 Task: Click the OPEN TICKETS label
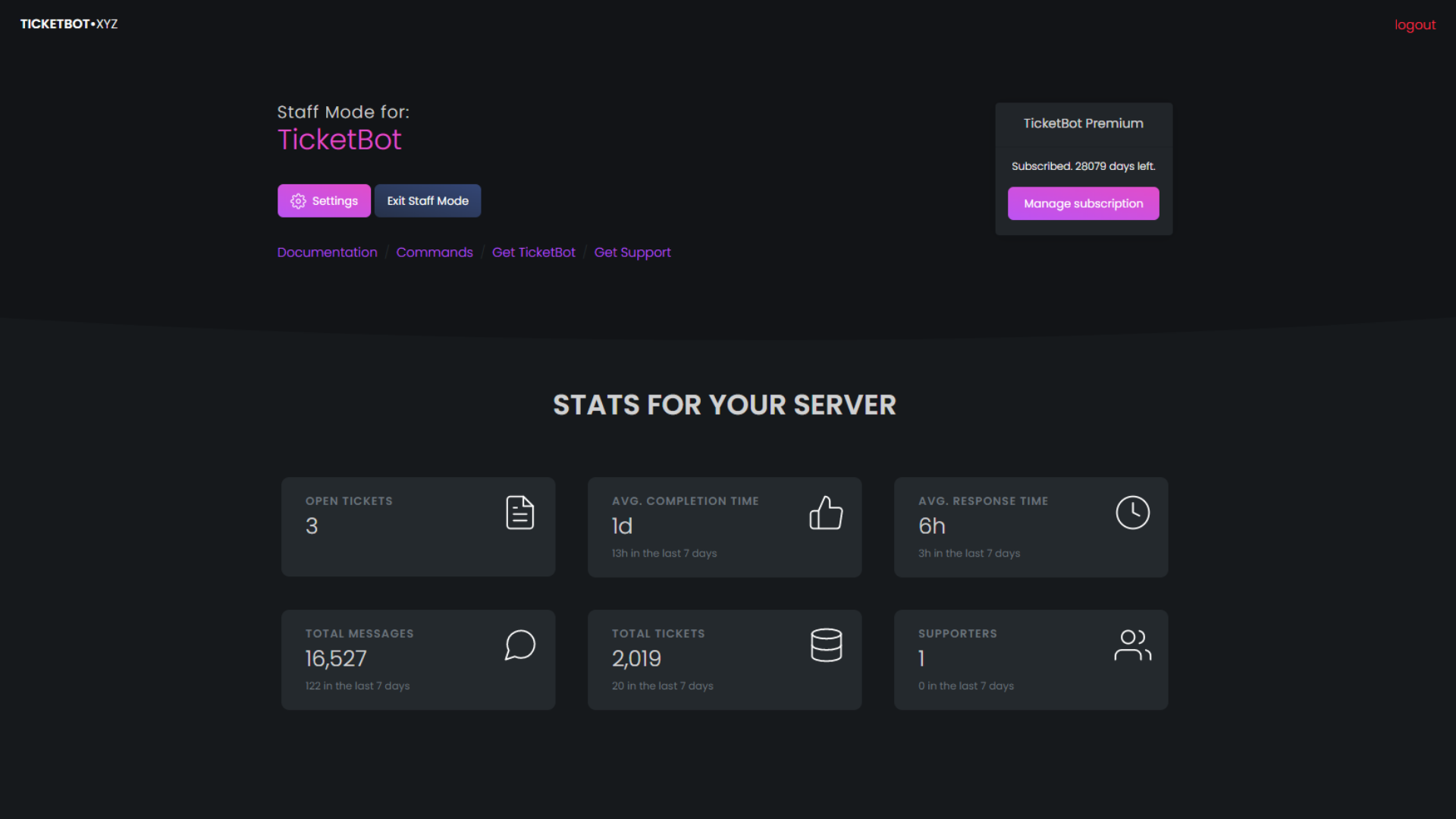coord(349,501)
